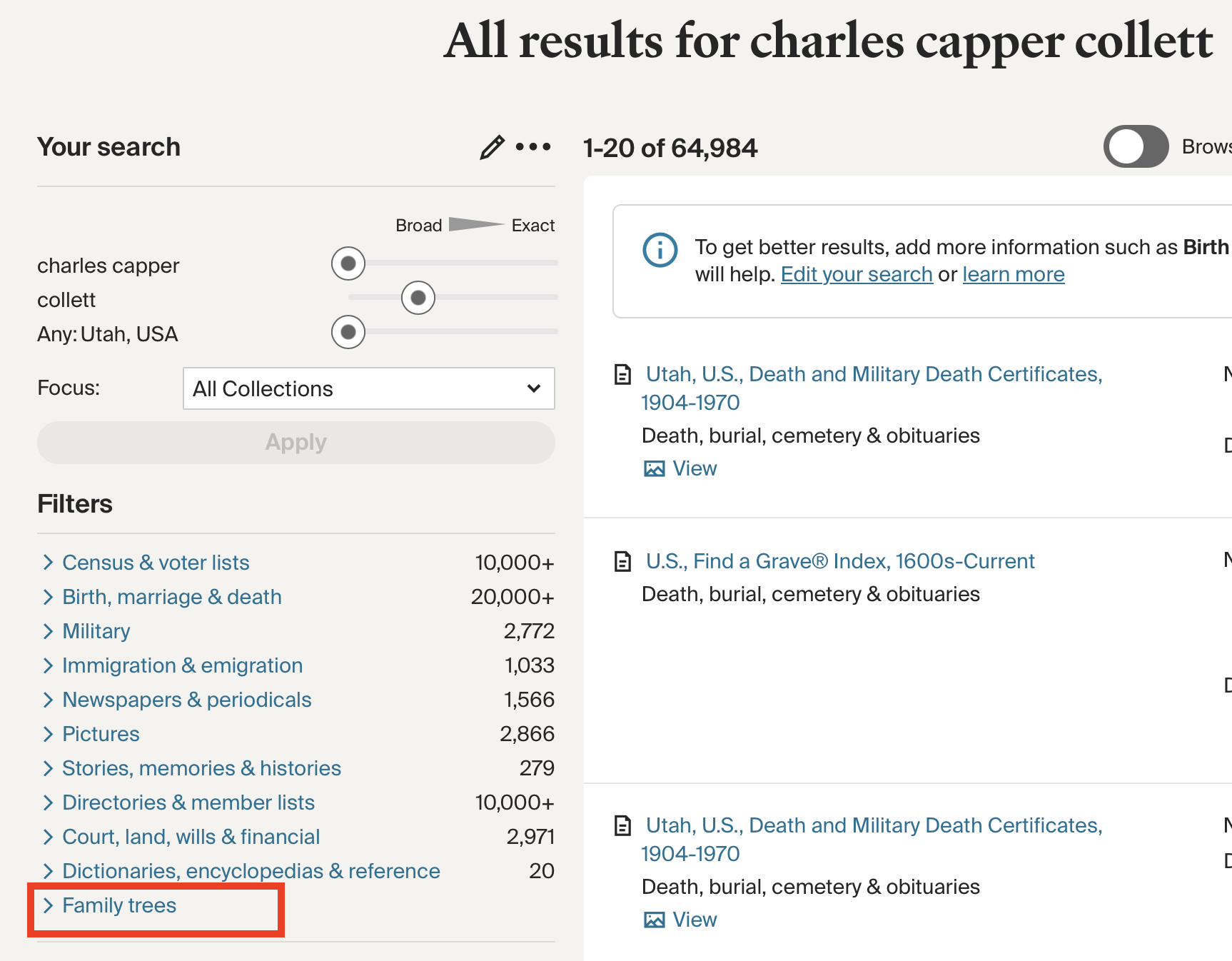Viewport: 1232px width, 961px height.
Task: Click record icon beside first Utah Death Certificates result
Action: (623, 375)
